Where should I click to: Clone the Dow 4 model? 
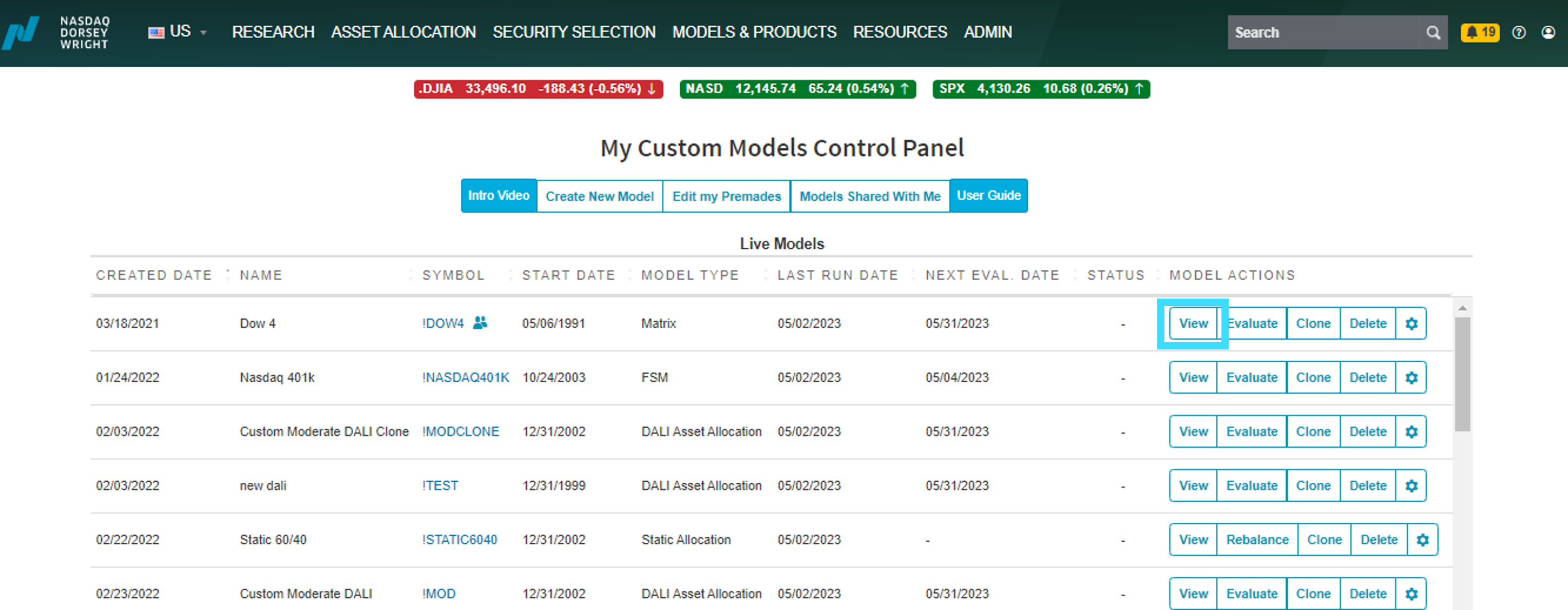click(1313, 324)
